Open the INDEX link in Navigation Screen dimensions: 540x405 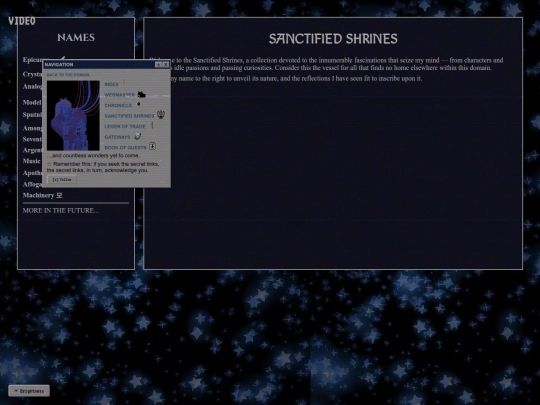tap(112, 84)
